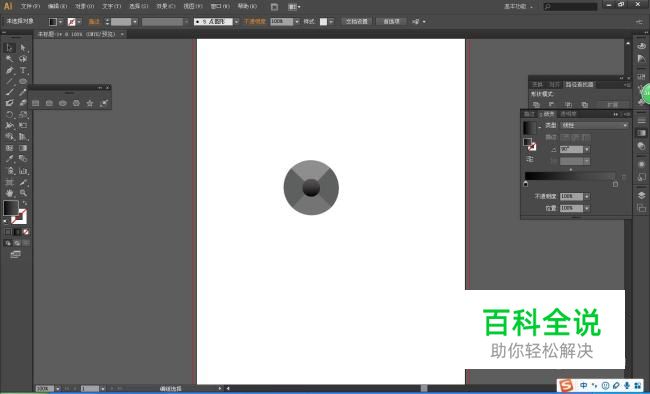This screenshot has width=650, height=394.
Task: Open the 视图 (View) menu
Action: point(193,6)
